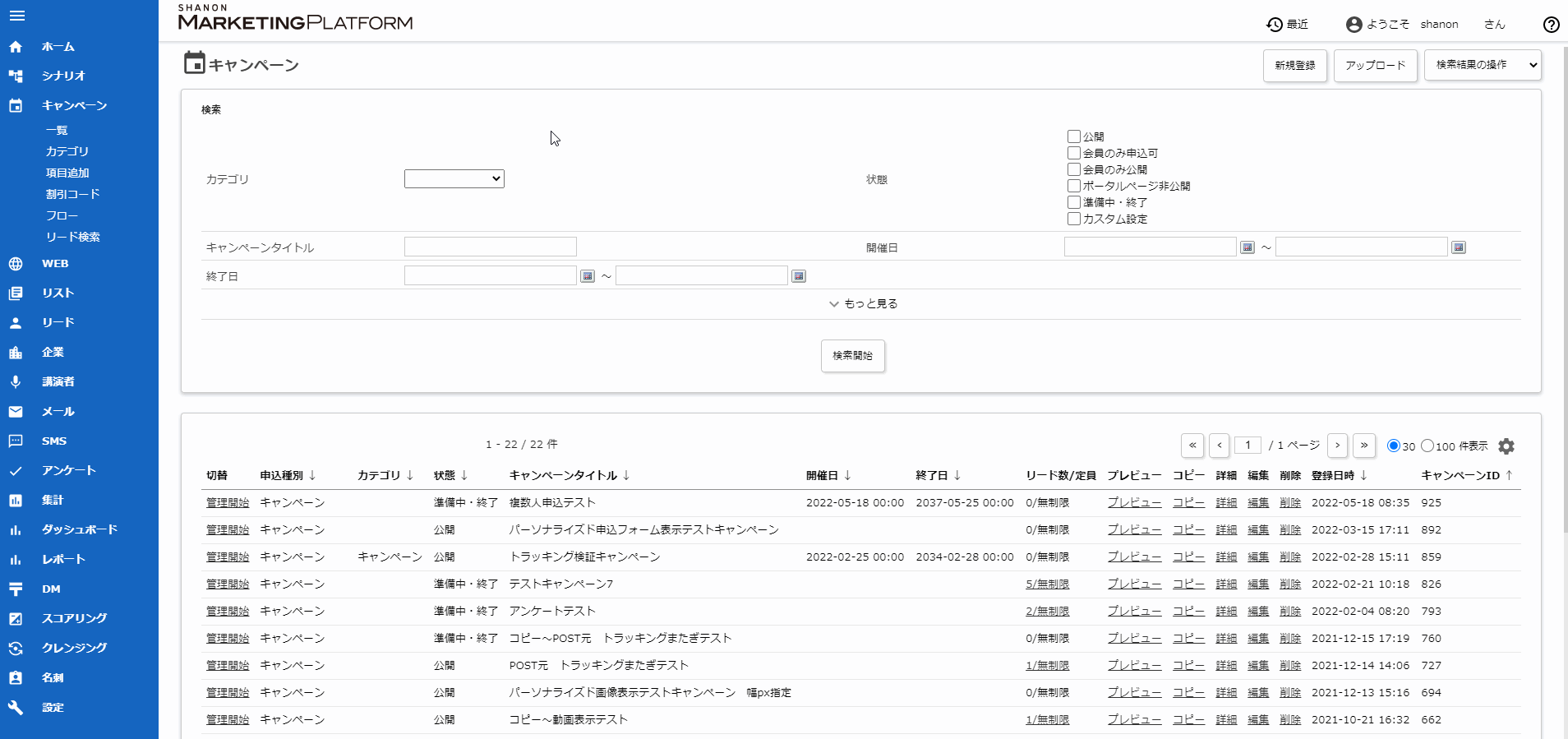
Task: Open リード検索 submenu item
Action: click(72, 238)
